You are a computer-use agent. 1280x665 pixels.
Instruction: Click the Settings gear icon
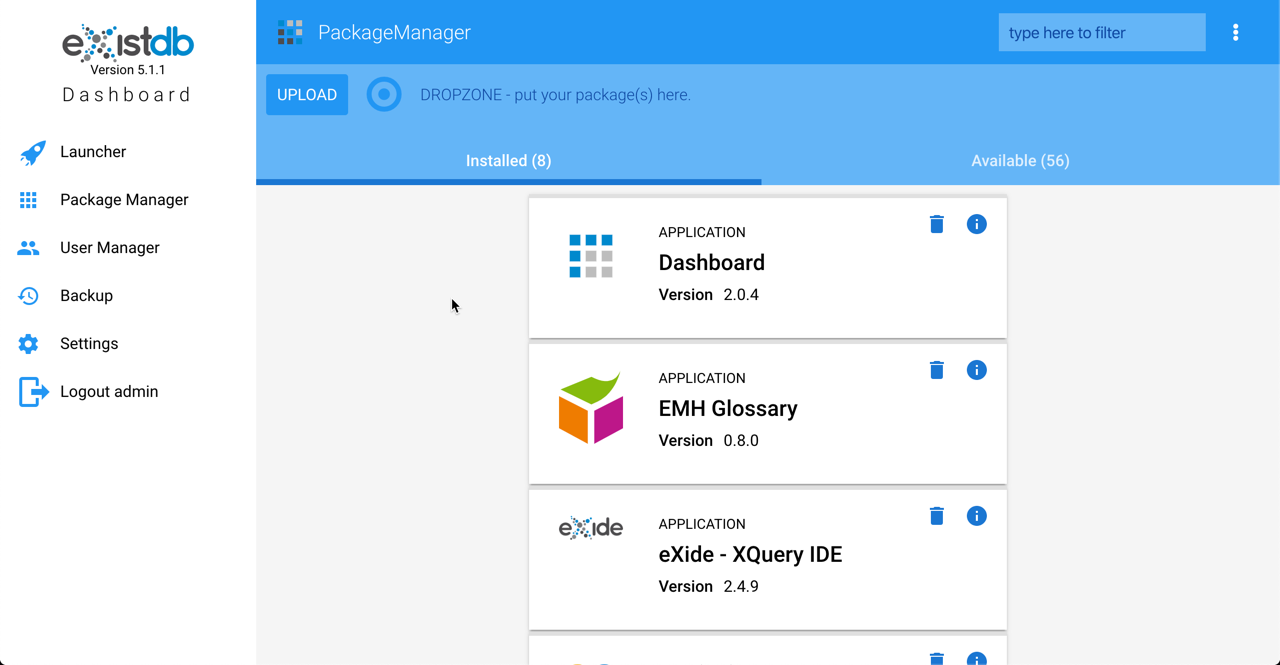tap(29, 344)
